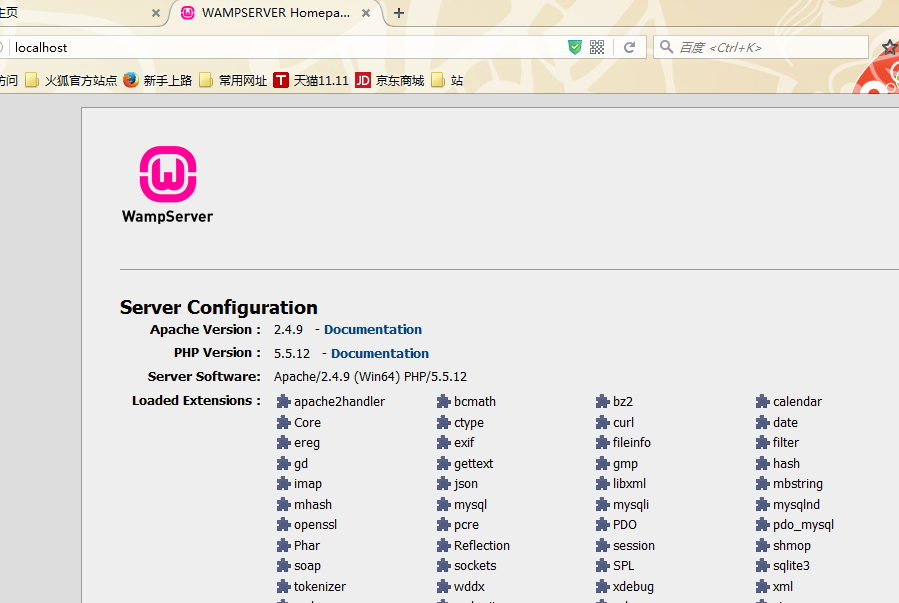Click the puzzle icon next to calendar
The width and height of the screenshot is (899, 603).
click(762, 401)
